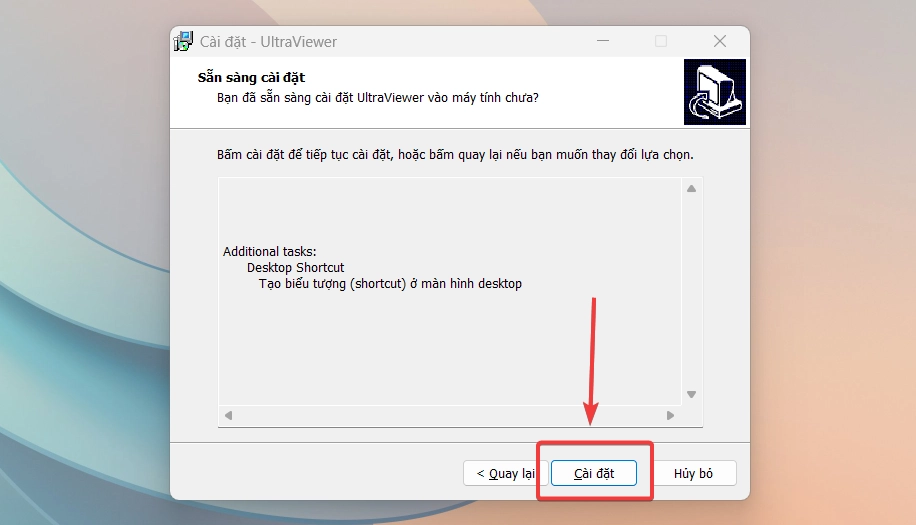The height and width of the screenshot is (525, 916).
Task: Click the UltraViewer installer icon in title bar
Action: pyautogui.click(x=183, y=41)
